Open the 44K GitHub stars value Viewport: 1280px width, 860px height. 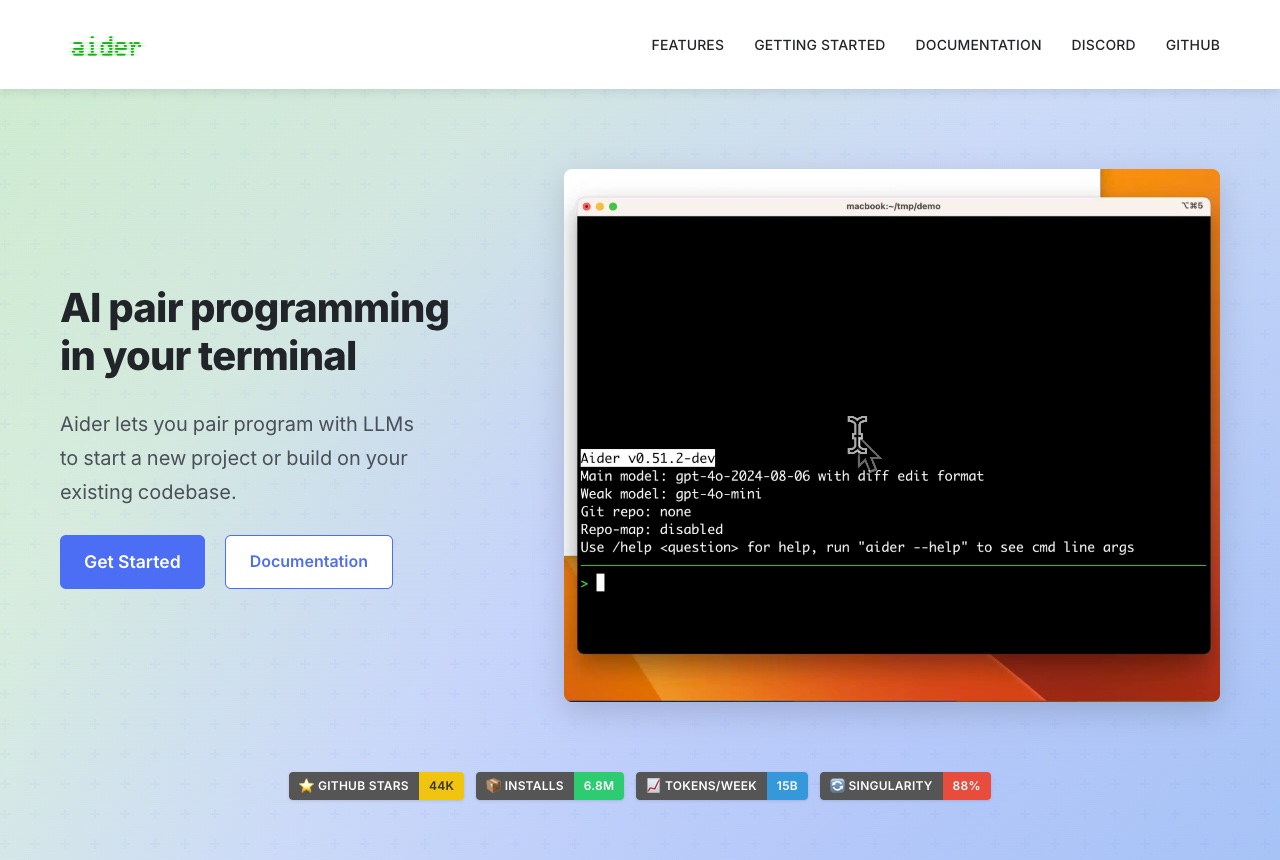click(x=441, y=786)
